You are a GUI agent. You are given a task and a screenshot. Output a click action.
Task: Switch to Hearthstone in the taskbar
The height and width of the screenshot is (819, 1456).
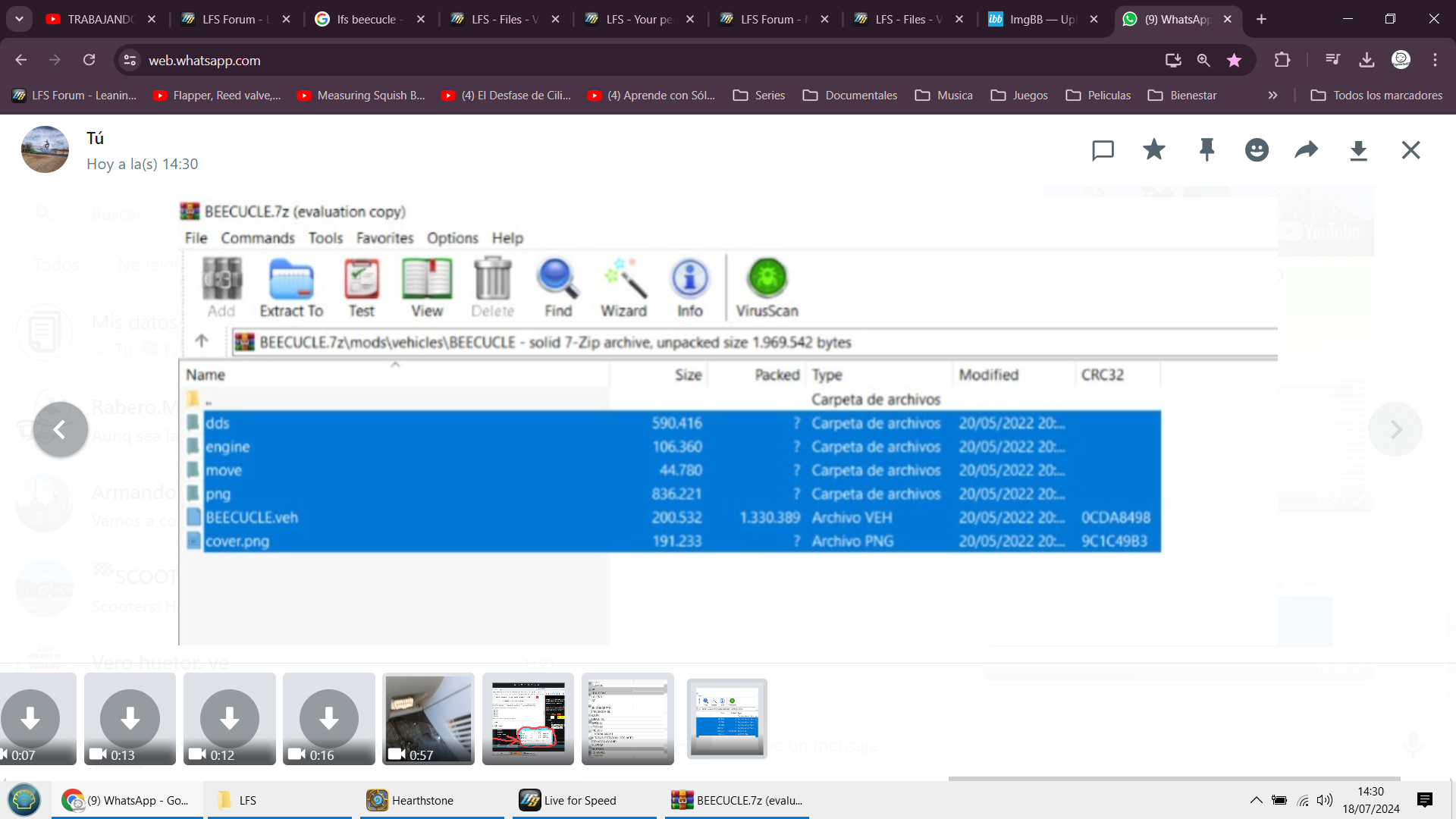click(x=432, y=800)
